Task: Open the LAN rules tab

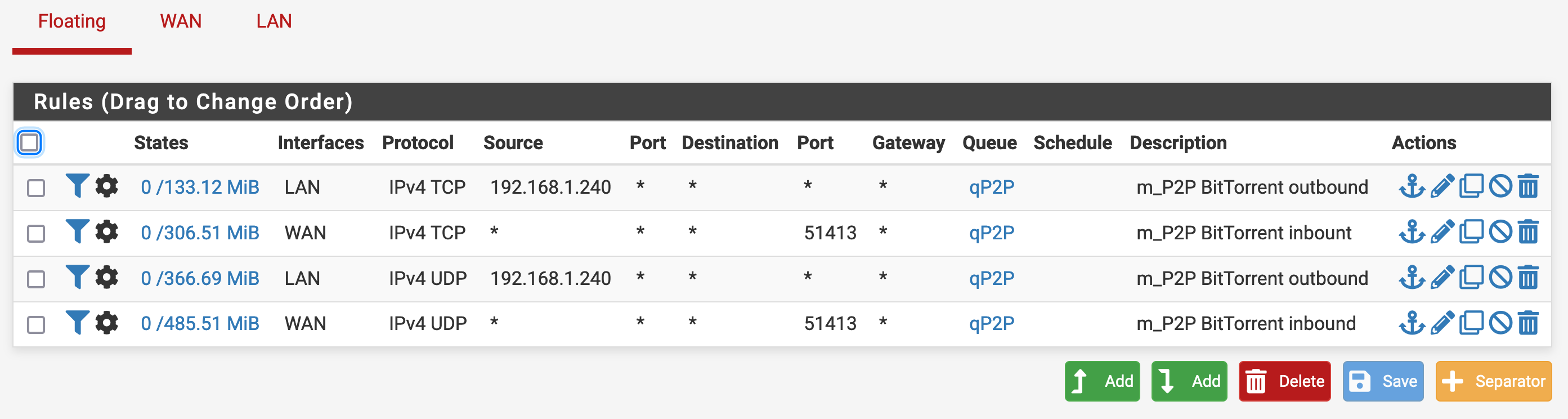Action: click(274, 21)
